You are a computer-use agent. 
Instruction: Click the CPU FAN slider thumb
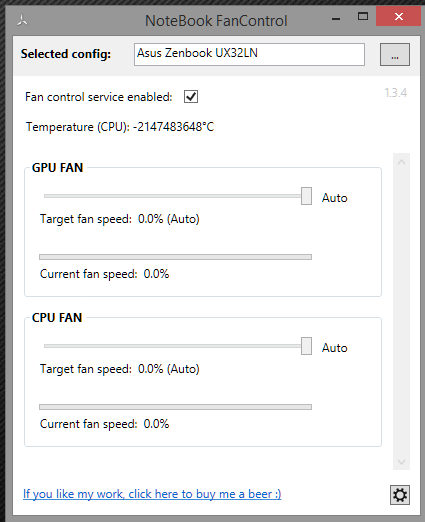pos(306,346)
